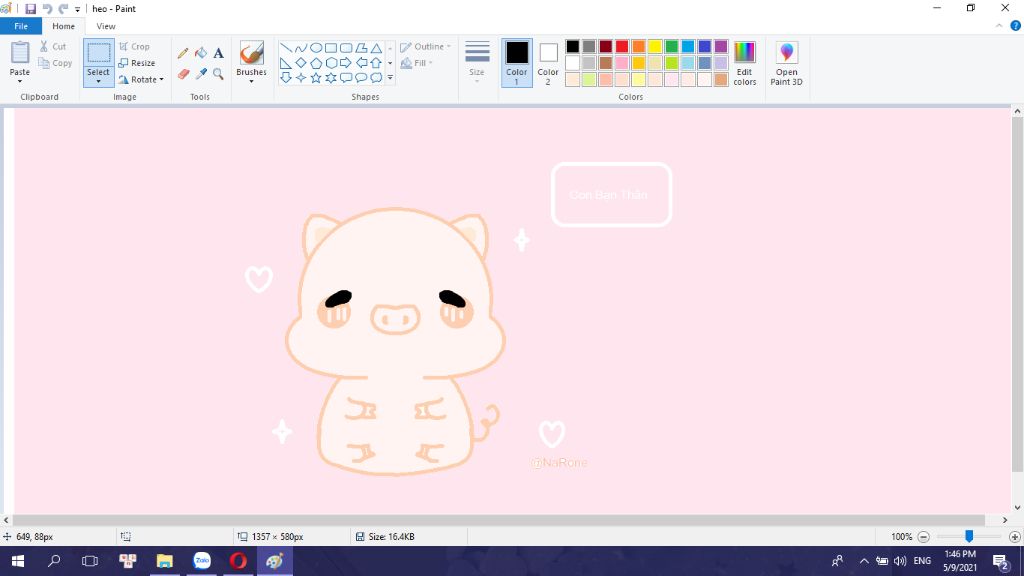Click the Windows Start button

(x=18, y=561)
